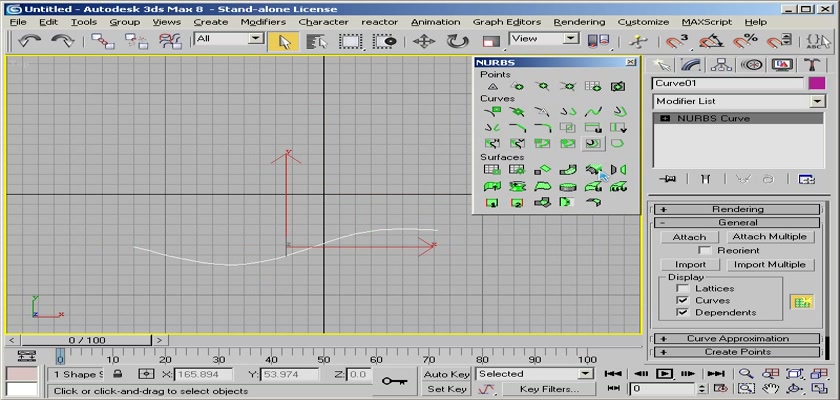Expand the Create Points rollout

pyautogui.click(x=737, y=352)
